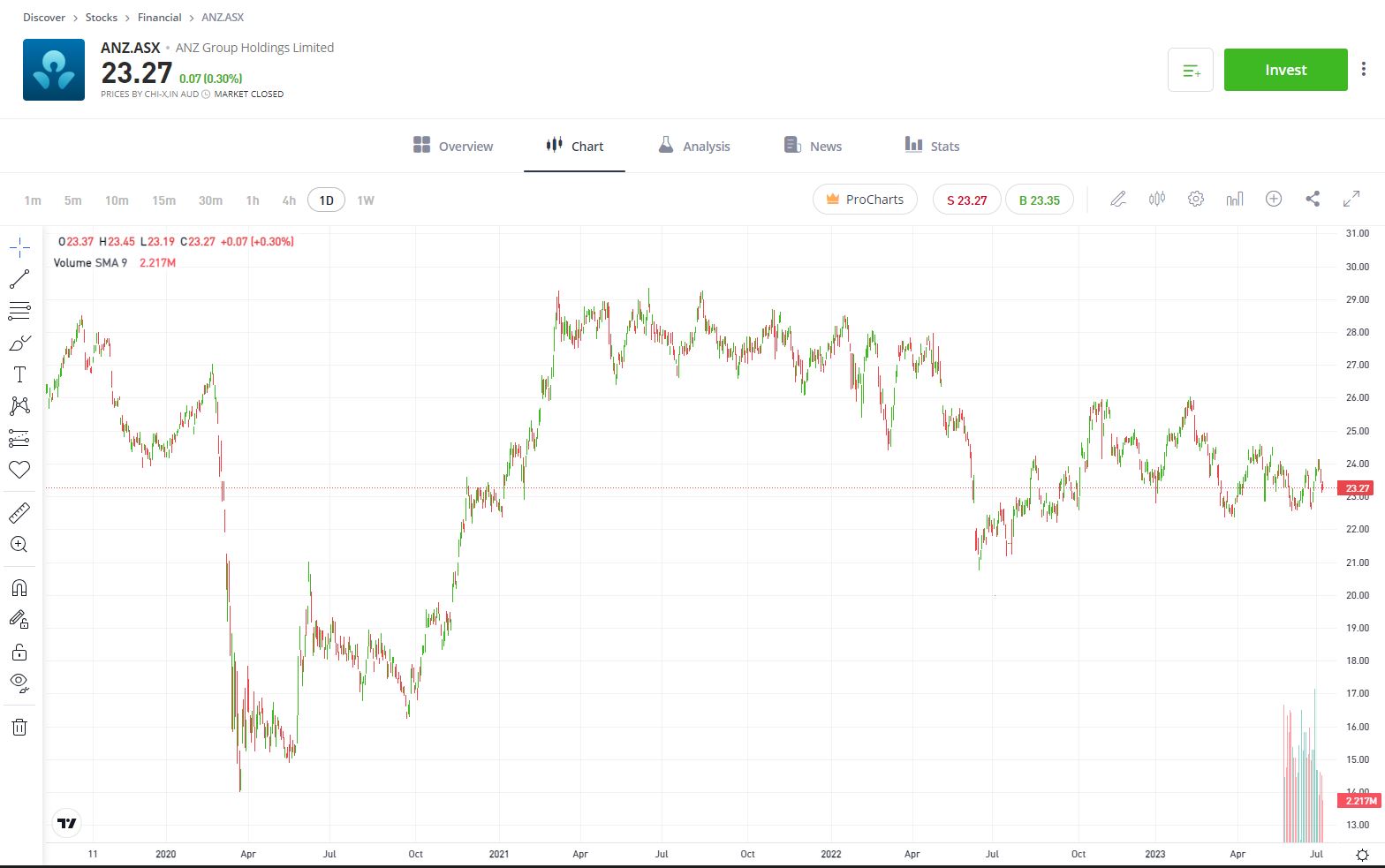This screenshot has width=1385, height=868.
Task: Add a symbol to compare
Action: (x=1274, y=200)
